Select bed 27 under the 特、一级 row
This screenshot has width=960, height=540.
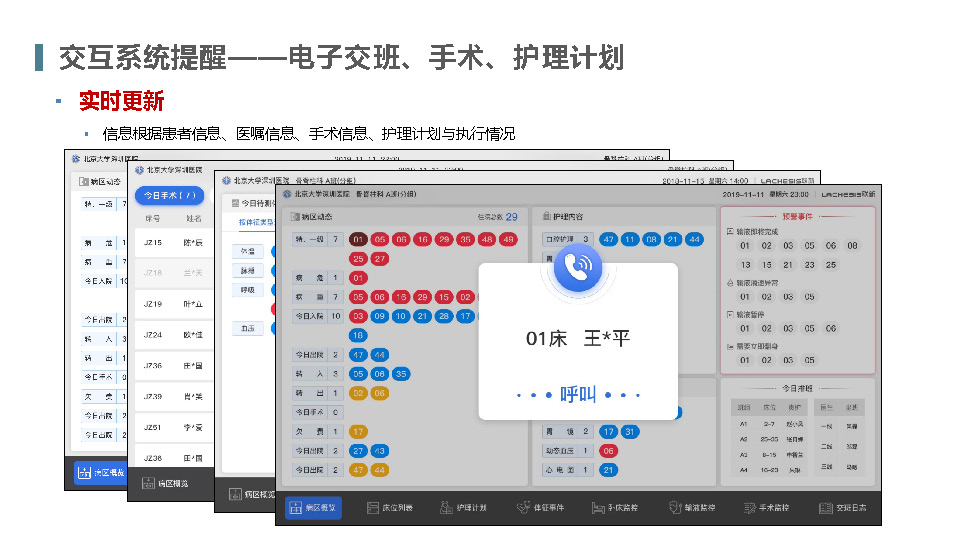pyautogui.click(x=380, y=258)
